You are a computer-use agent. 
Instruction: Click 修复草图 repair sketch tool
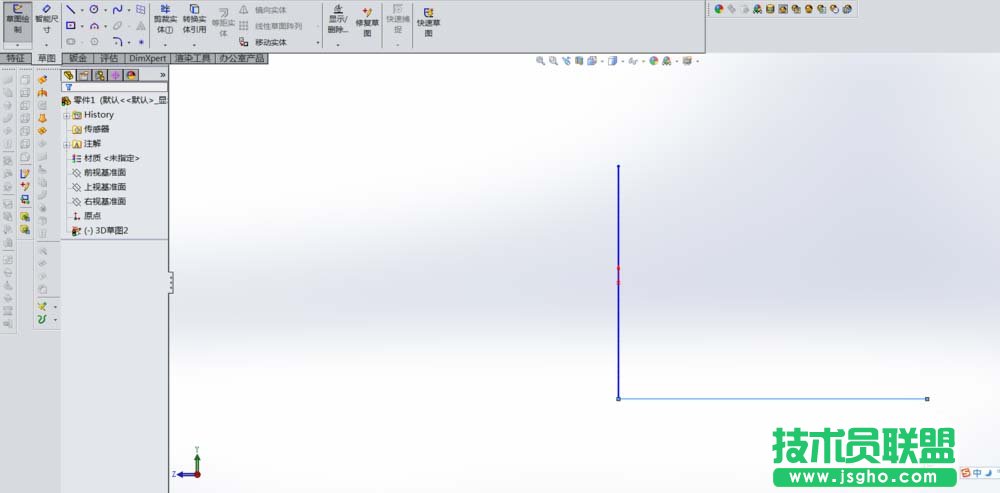(367, 22)
